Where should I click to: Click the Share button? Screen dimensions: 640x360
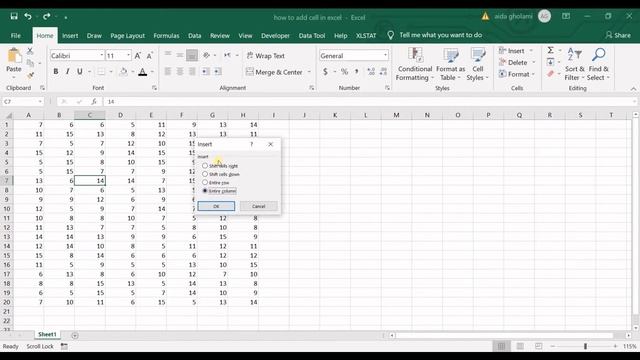click(x=618, y=35)
